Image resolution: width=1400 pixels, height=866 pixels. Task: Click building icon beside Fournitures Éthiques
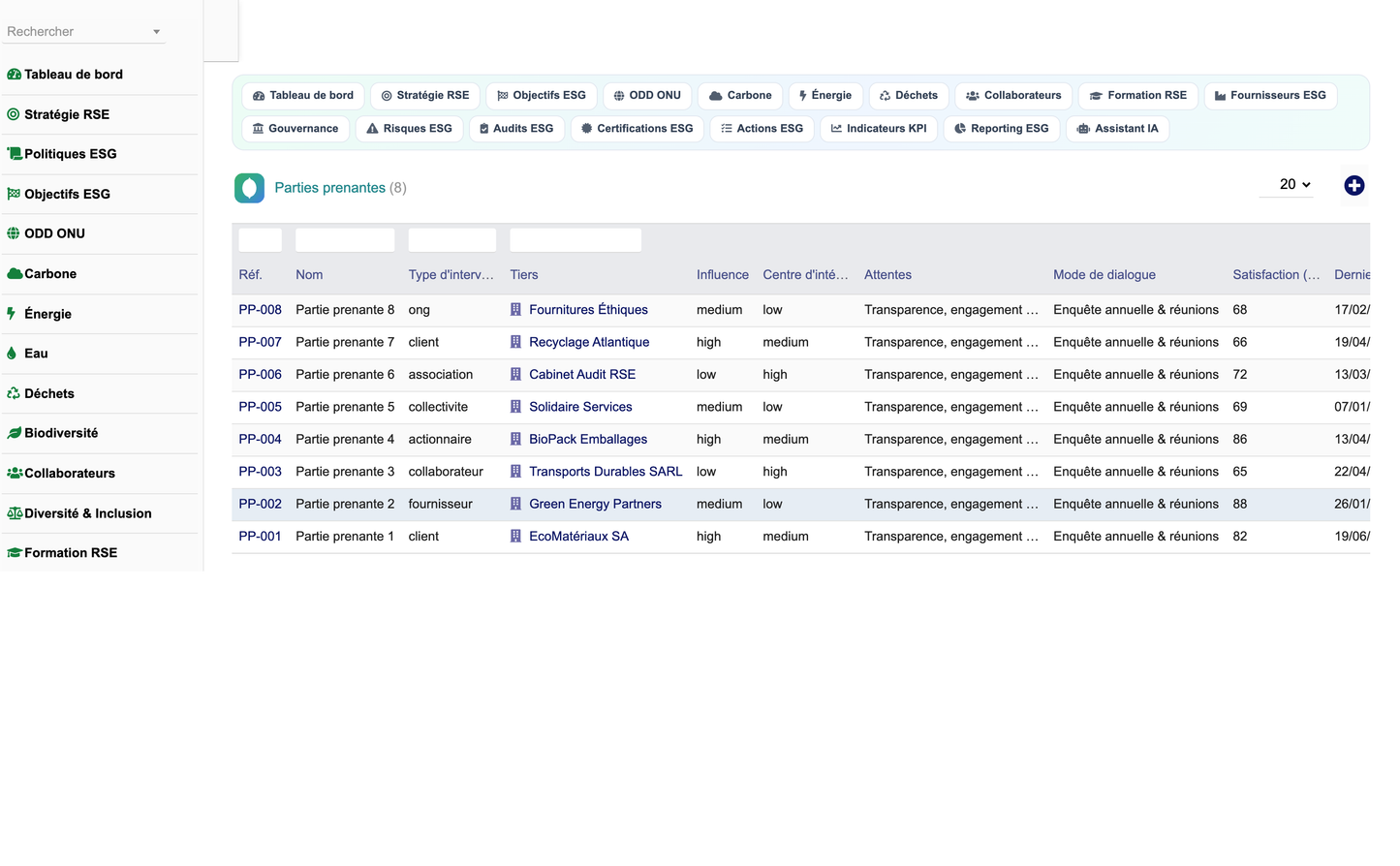tap(515, 310)
